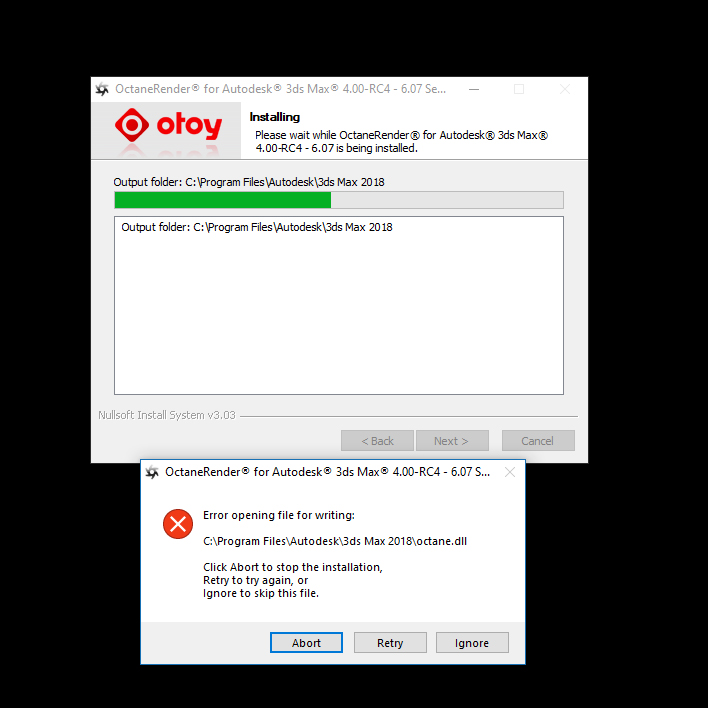Click the disabled maximize button of installer
This screenshot has width=708, height=708.
519,89
